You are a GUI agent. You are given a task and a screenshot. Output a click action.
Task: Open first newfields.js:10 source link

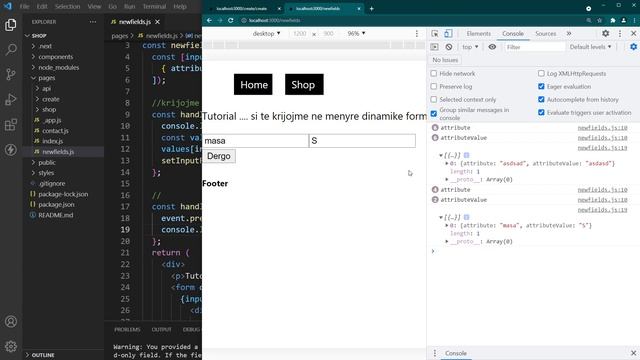pos(602,128)
